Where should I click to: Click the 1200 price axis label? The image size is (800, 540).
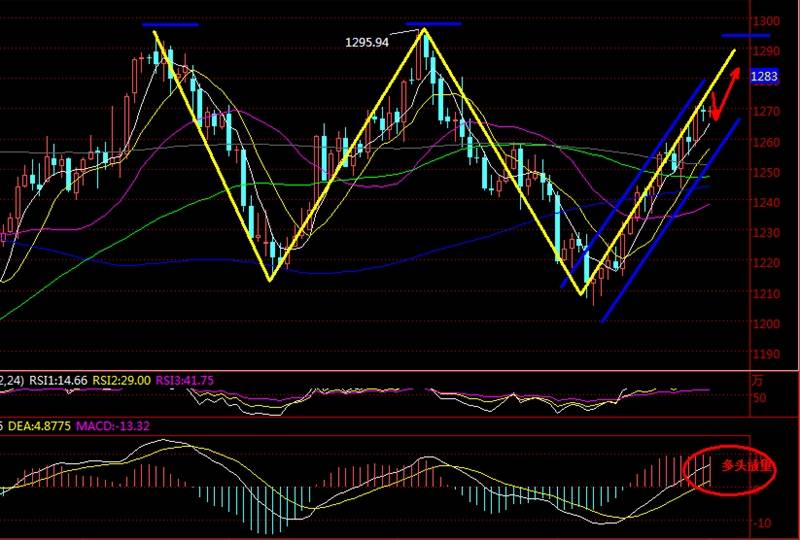coord(766,324)
